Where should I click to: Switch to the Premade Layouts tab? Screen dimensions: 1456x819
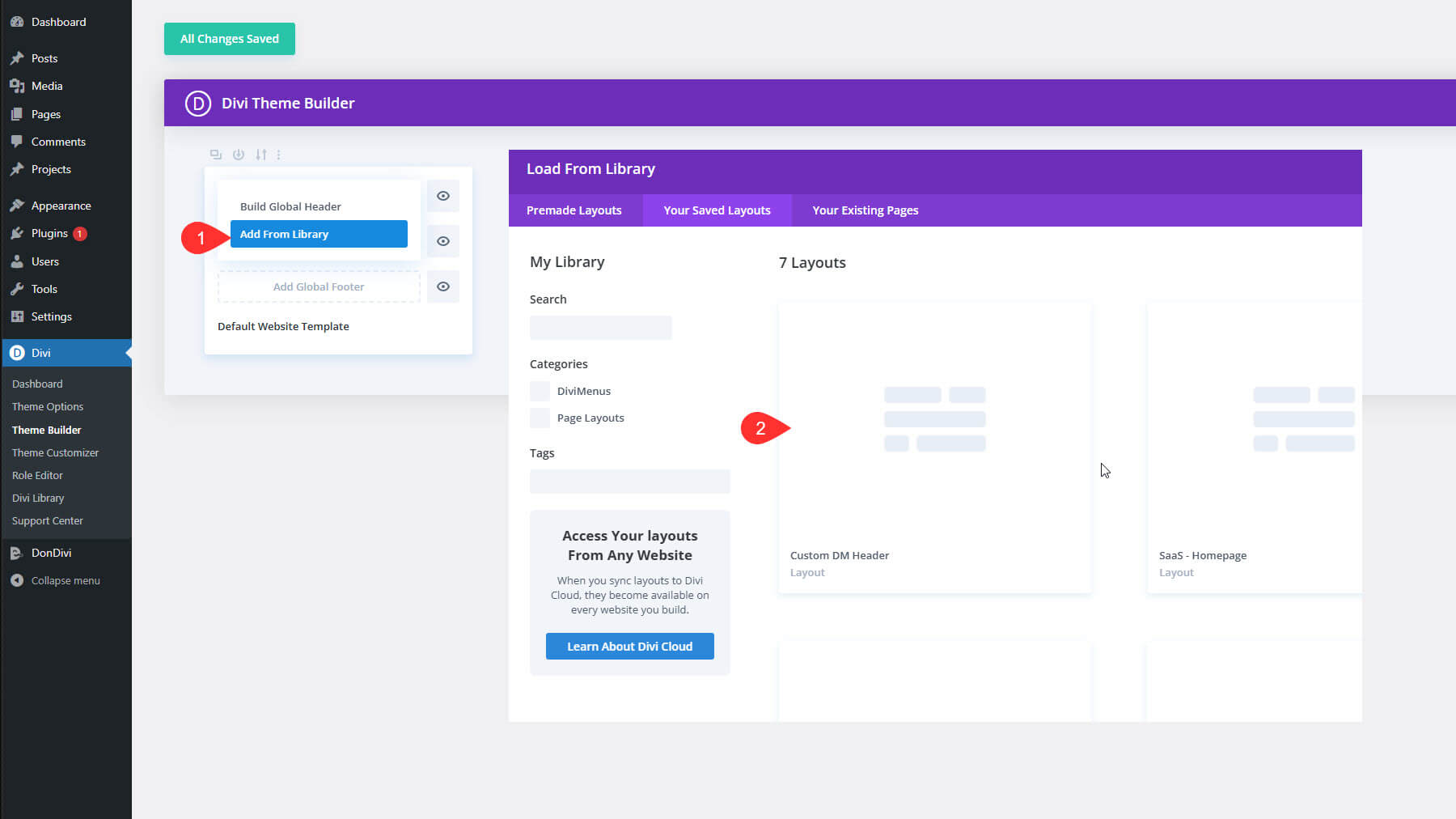tap(574, 210)
